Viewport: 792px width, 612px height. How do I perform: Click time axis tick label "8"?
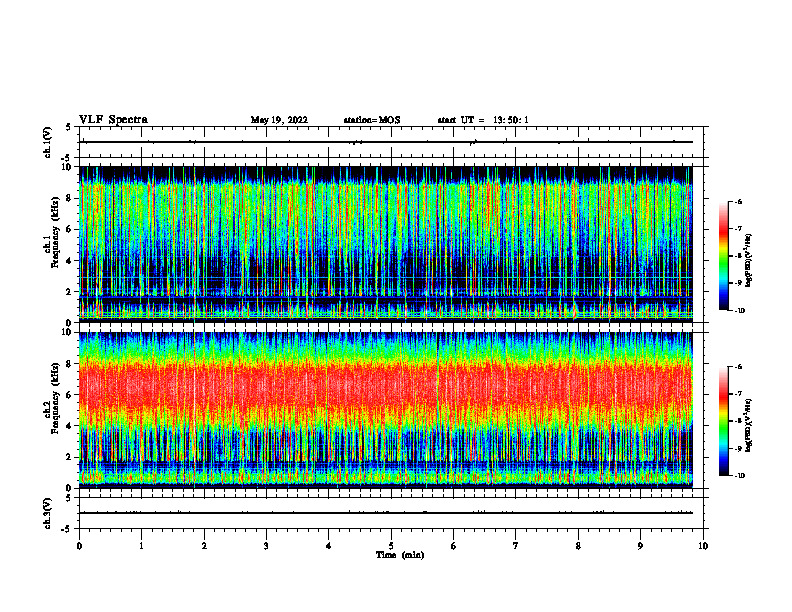pyautogui.click(x=578, y=546)
